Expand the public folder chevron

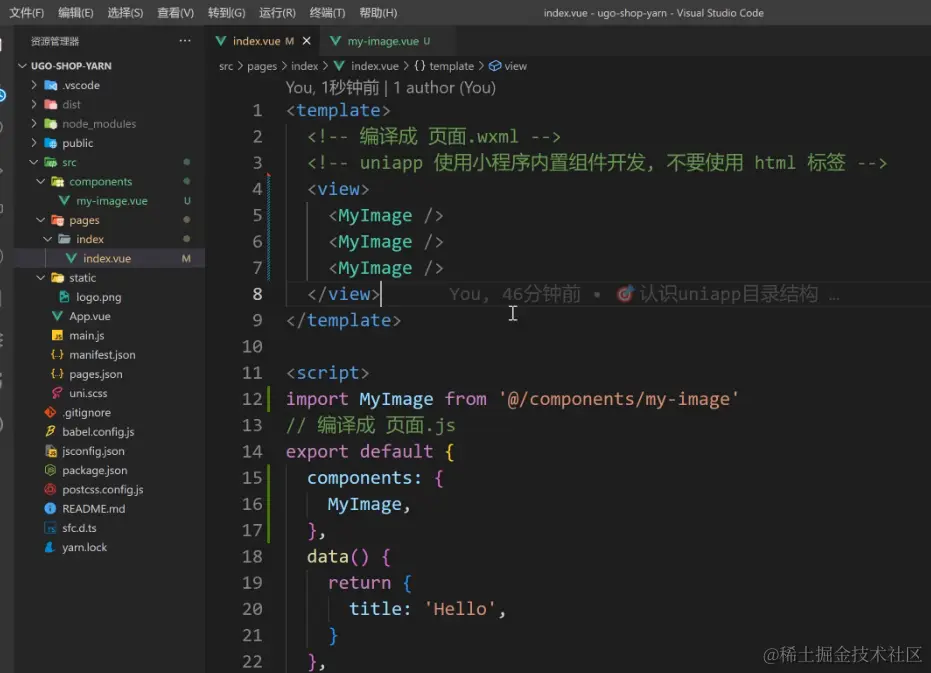click(34, 143)
